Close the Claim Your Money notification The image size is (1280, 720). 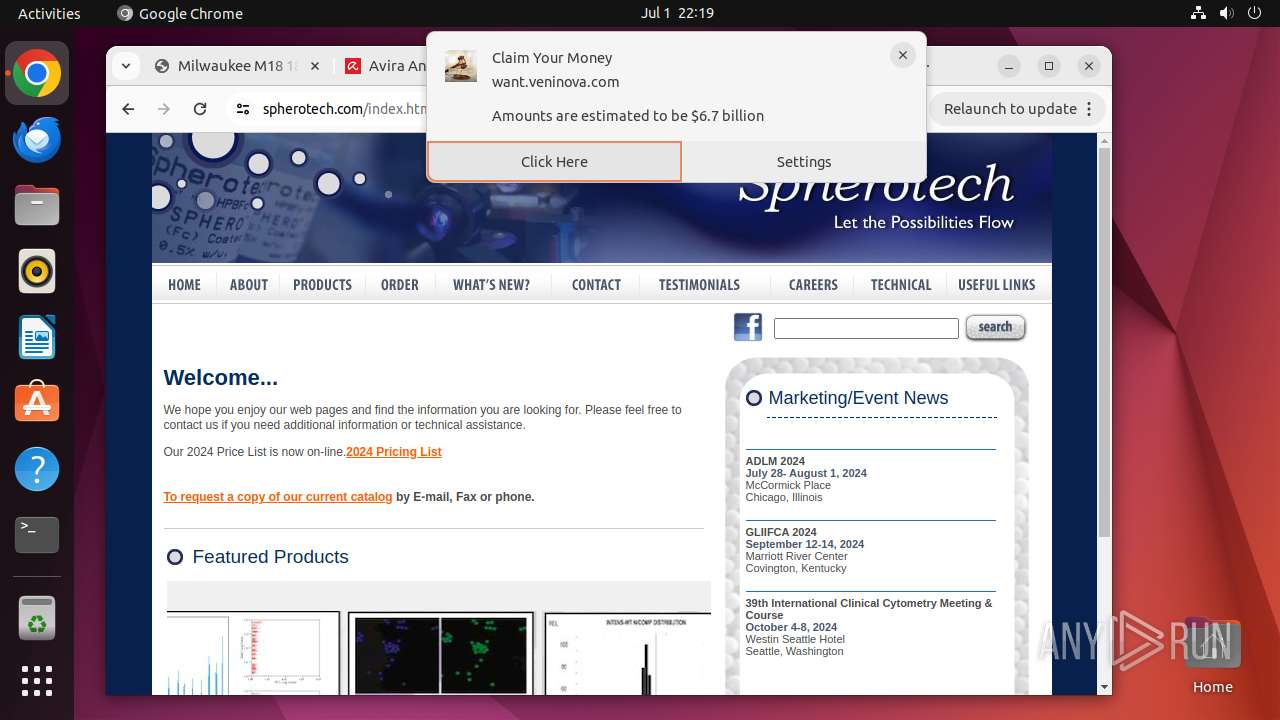coord(903,56)
